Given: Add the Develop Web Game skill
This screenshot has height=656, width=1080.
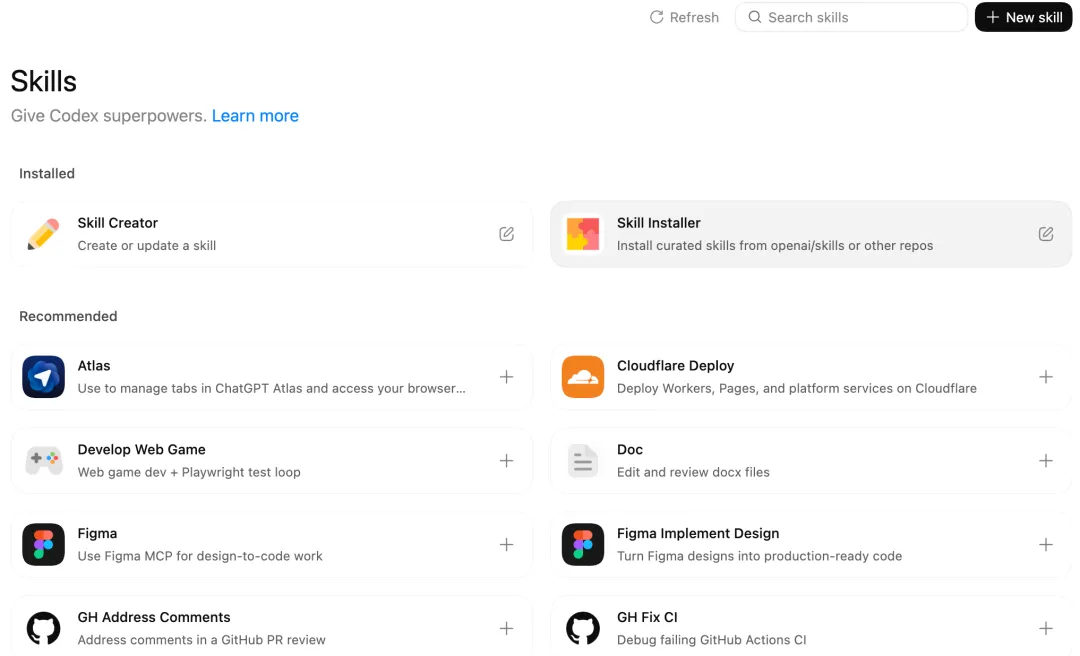Looking at the screenshot, I should (x=507, y=461).
